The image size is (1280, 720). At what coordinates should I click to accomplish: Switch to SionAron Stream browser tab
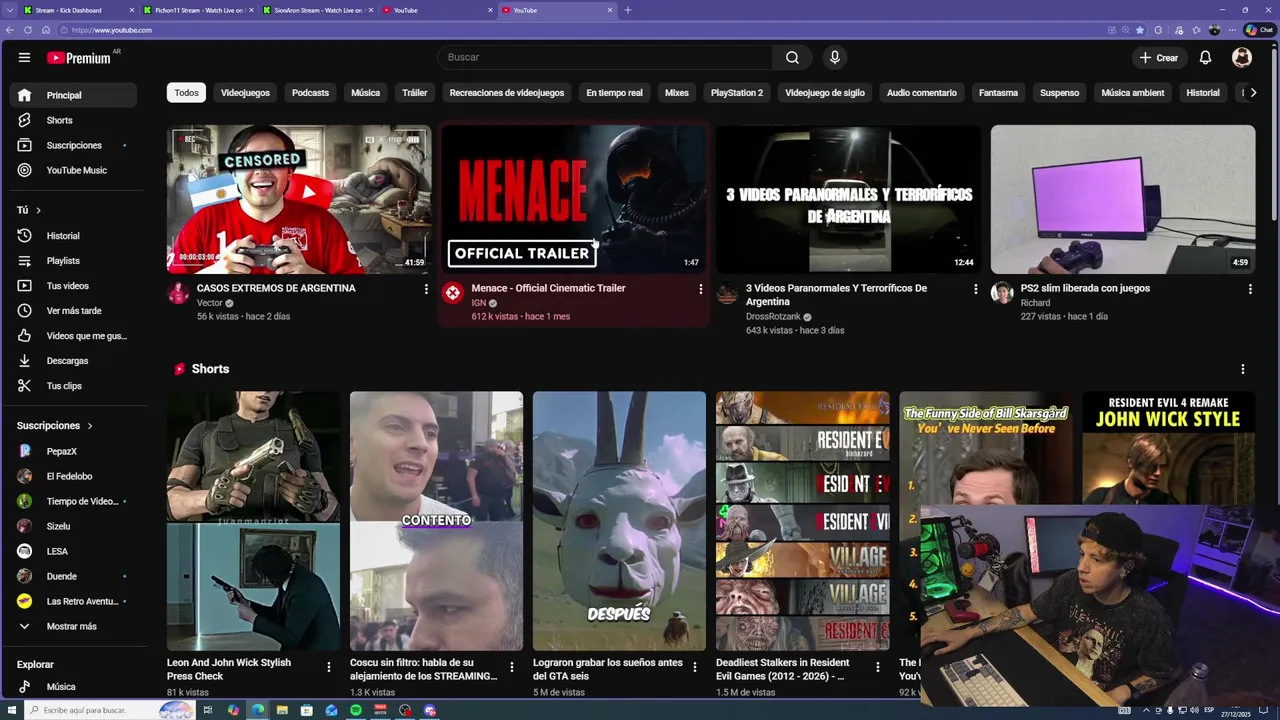click(x=317, y=10)
